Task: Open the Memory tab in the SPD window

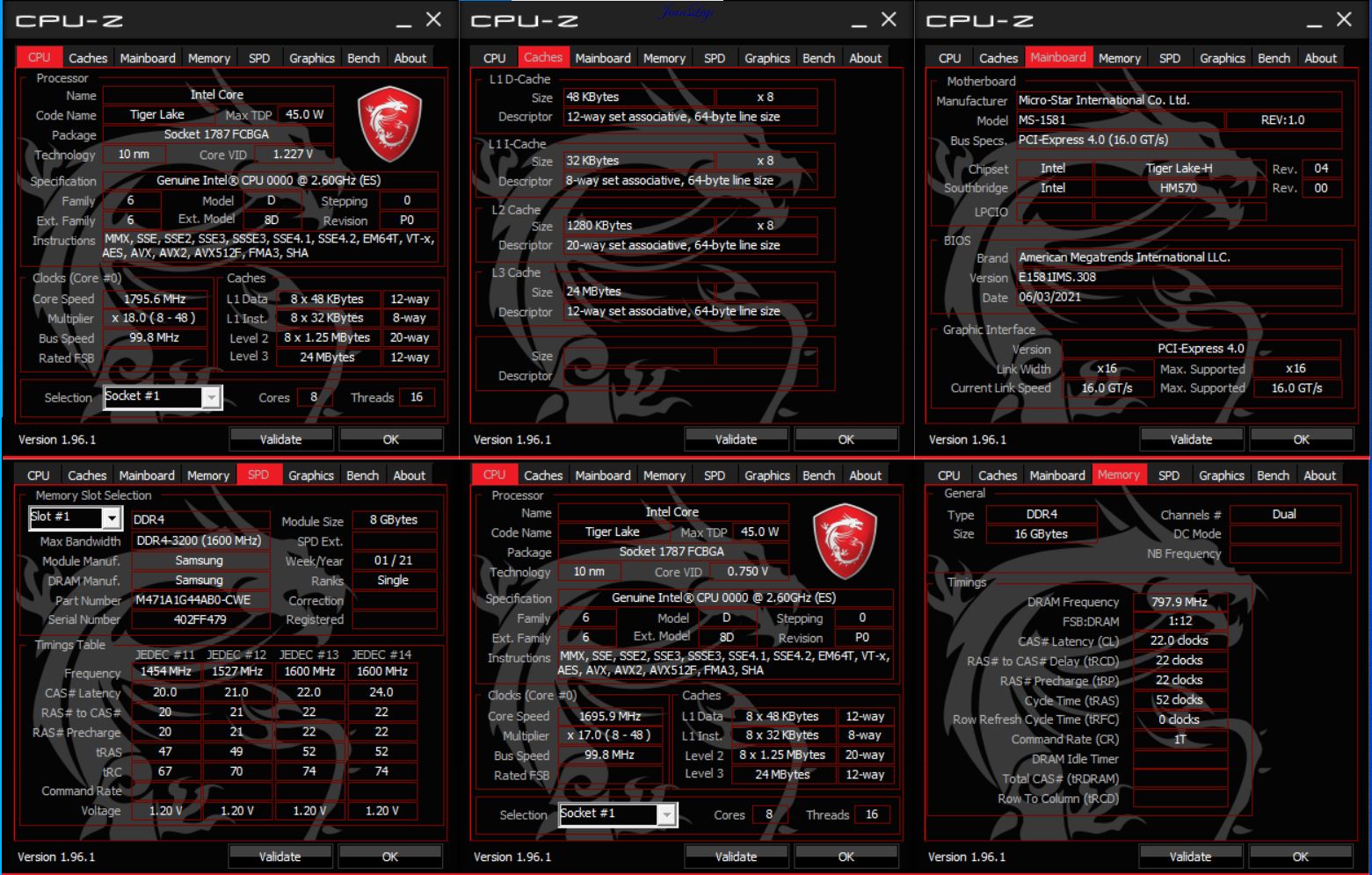Action: click(x=208, y=475)
